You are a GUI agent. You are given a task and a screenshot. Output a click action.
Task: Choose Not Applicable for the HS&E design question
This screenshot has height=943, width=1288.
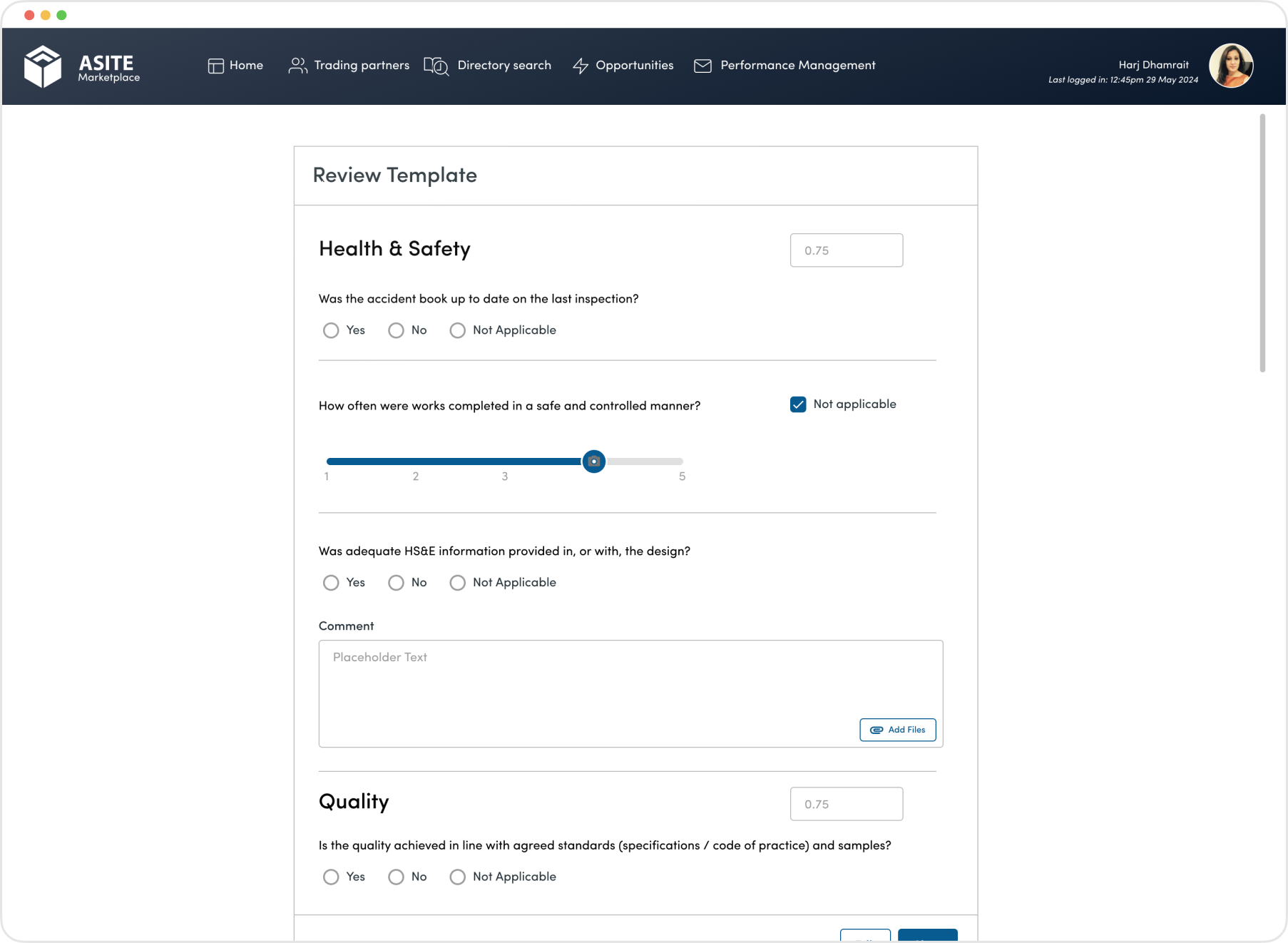click(457, 583)
